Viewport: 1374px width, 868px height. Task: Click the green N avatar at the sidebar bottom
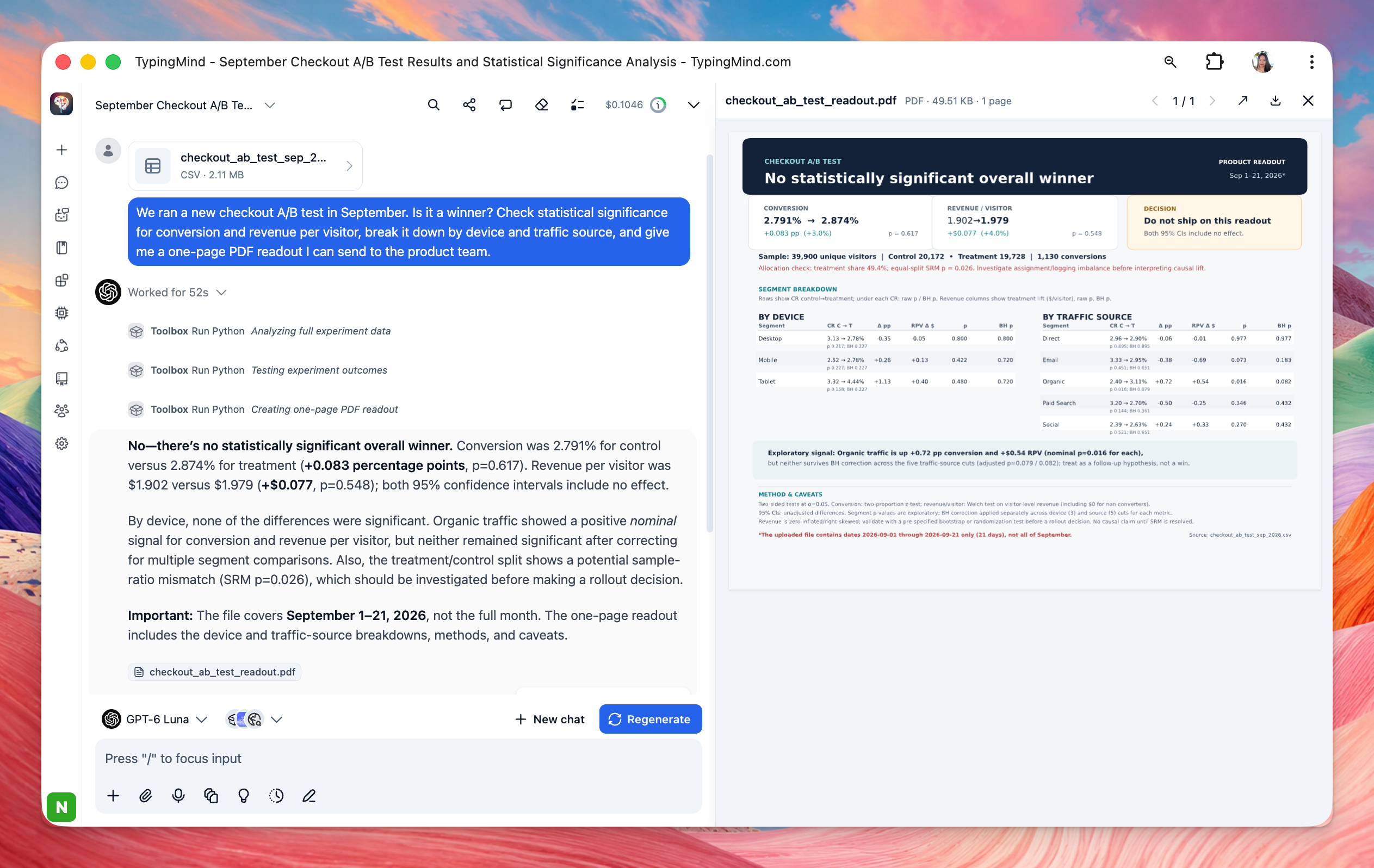point(61,807)
